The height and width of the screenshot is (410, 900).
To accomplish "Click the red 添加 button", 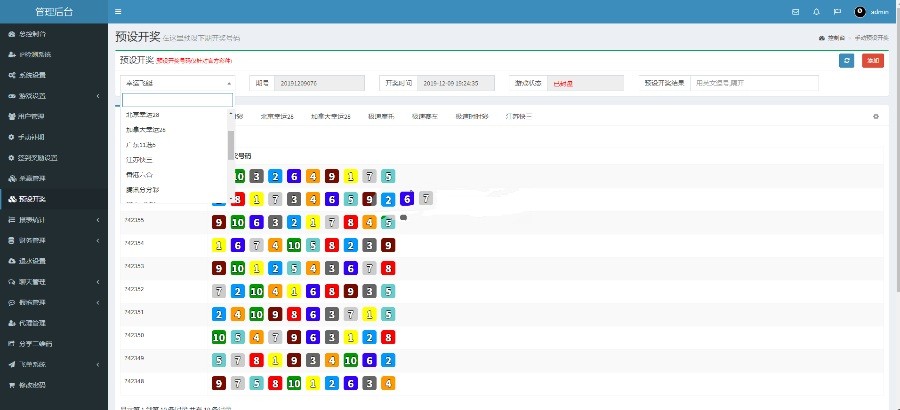I will tap(873, 61).
